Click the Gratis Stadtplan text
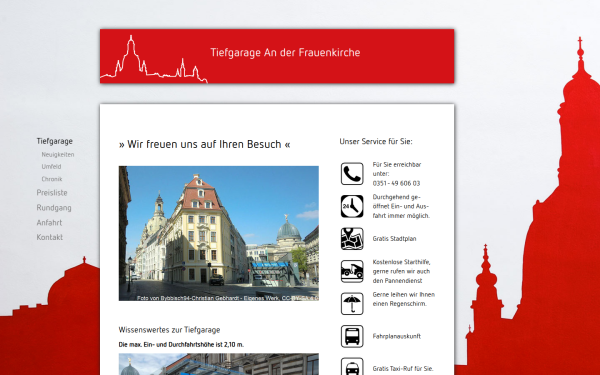The width and height of the screenshot is (600, 375). click(x=395, y=239)
